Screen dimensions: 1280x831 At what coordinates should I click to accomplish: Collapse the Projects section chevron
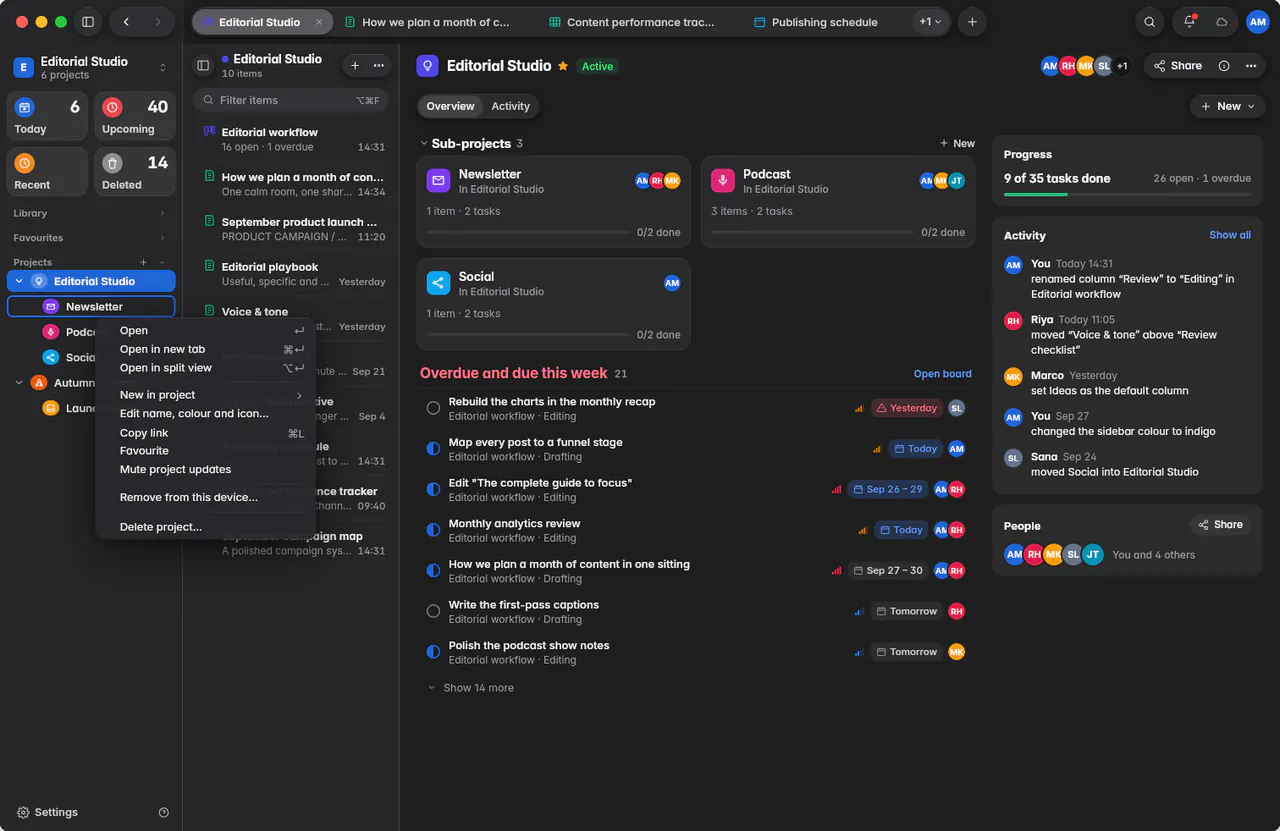pos(162,262)
